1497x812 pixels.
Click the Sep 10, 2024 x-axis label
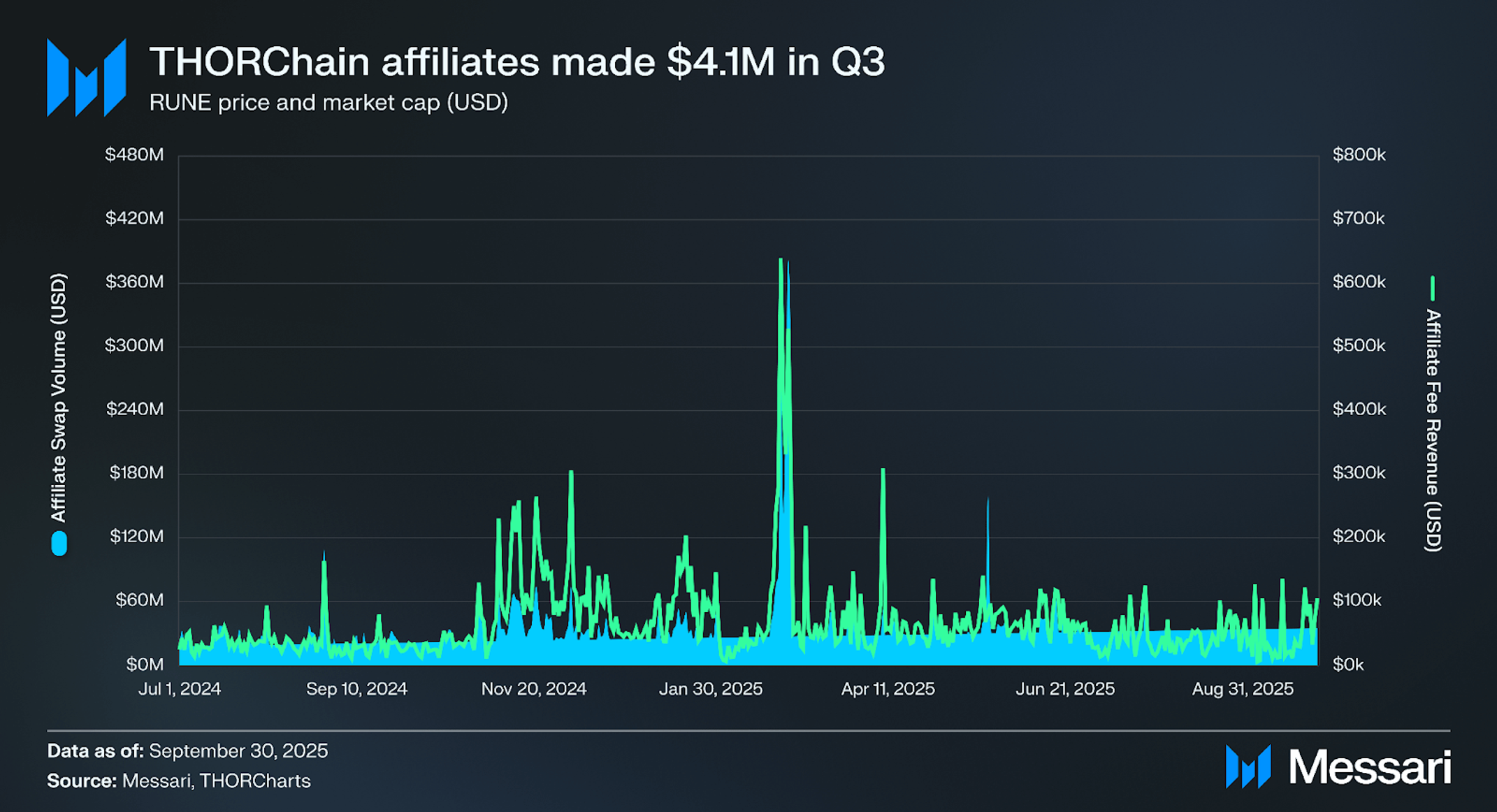coord(356,689)
